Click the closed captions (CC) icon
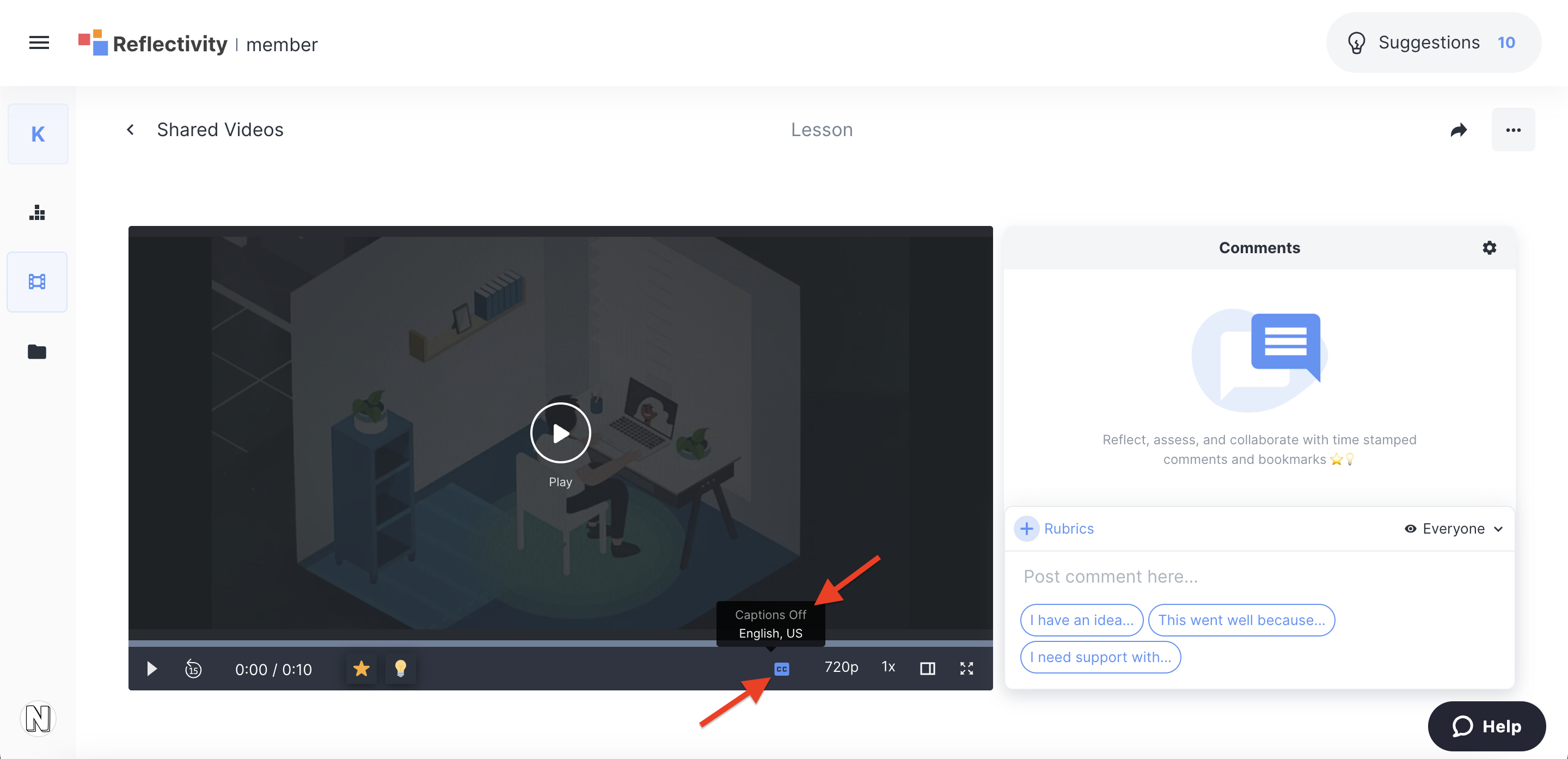Viewport: 1568px width, 759px height. coord(782,669)
